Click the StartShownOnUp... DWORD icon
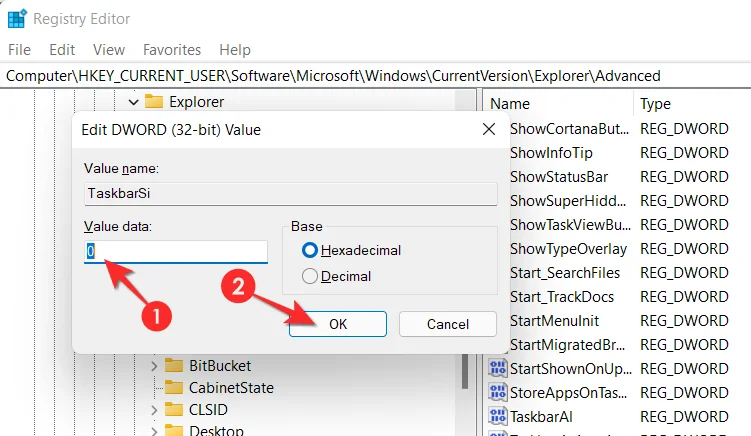The image size is (751, 436). pyautogui.click(x=498, y=368)
